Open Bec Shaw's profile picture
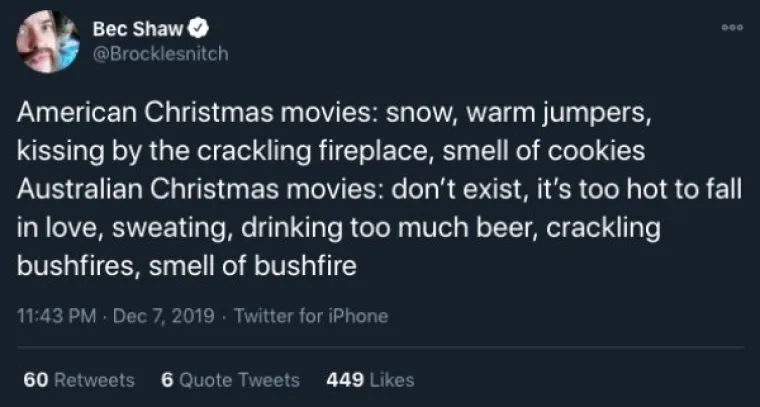760x407 pixels. coord(47,42)
